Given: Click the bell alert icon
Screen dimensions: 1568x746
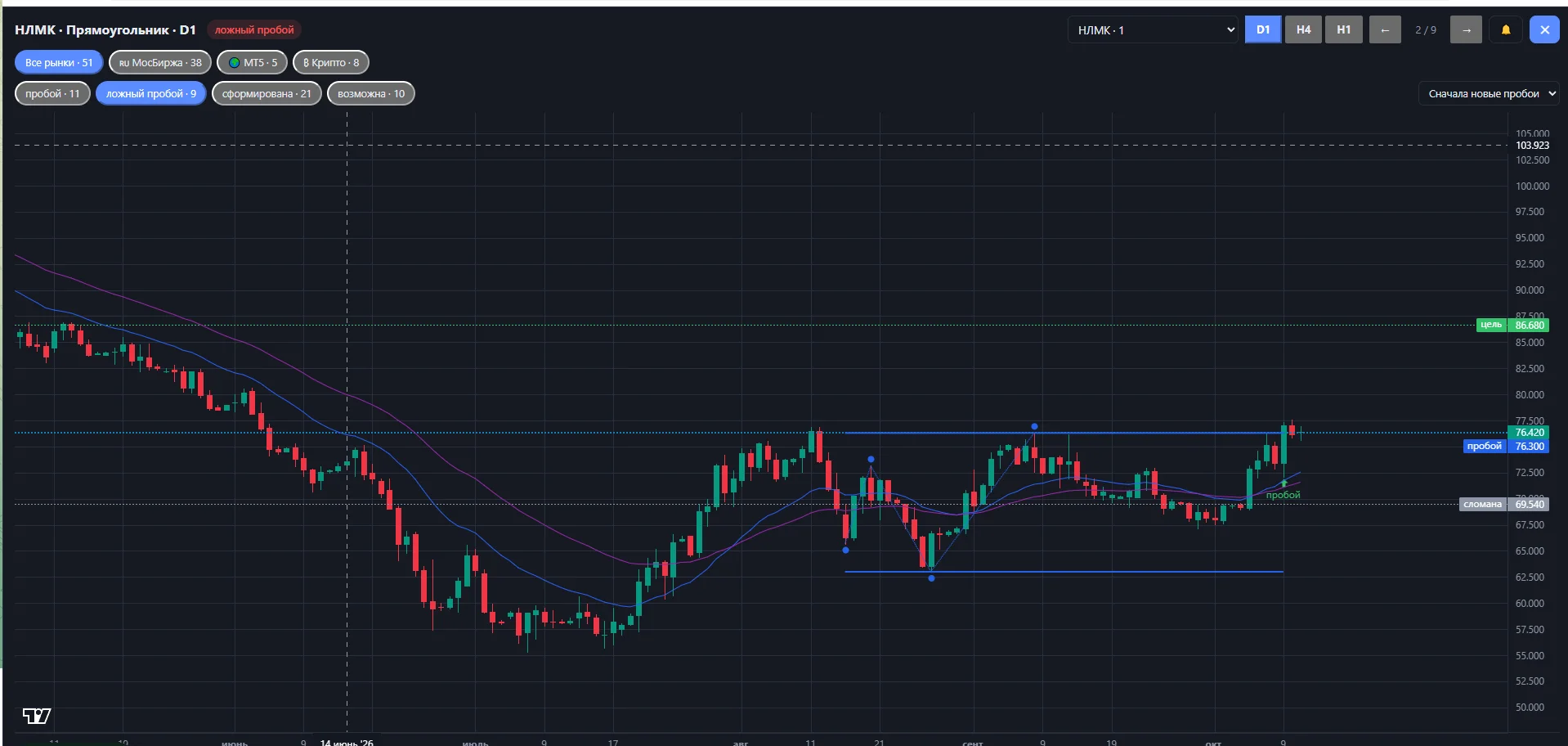Looking at the screenshot, I should click(x=1506, y=30).
